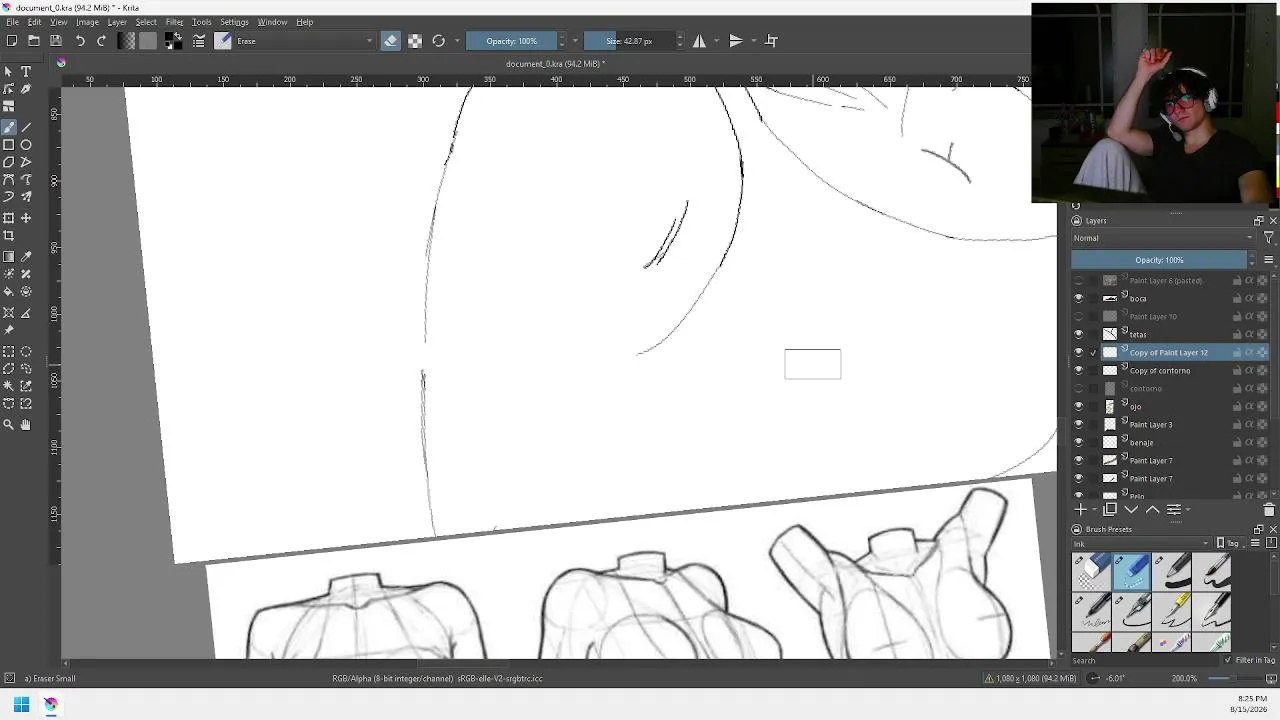The height and width of the screenshot is (720, 1280).
Task: Toggle vertical mirror mode
Action: click(x=736, y=41)
